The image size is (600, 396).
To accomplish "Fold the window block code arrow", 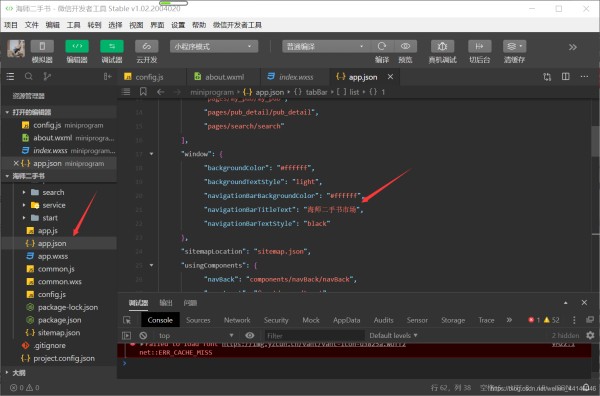I will [x=152, y=154].
